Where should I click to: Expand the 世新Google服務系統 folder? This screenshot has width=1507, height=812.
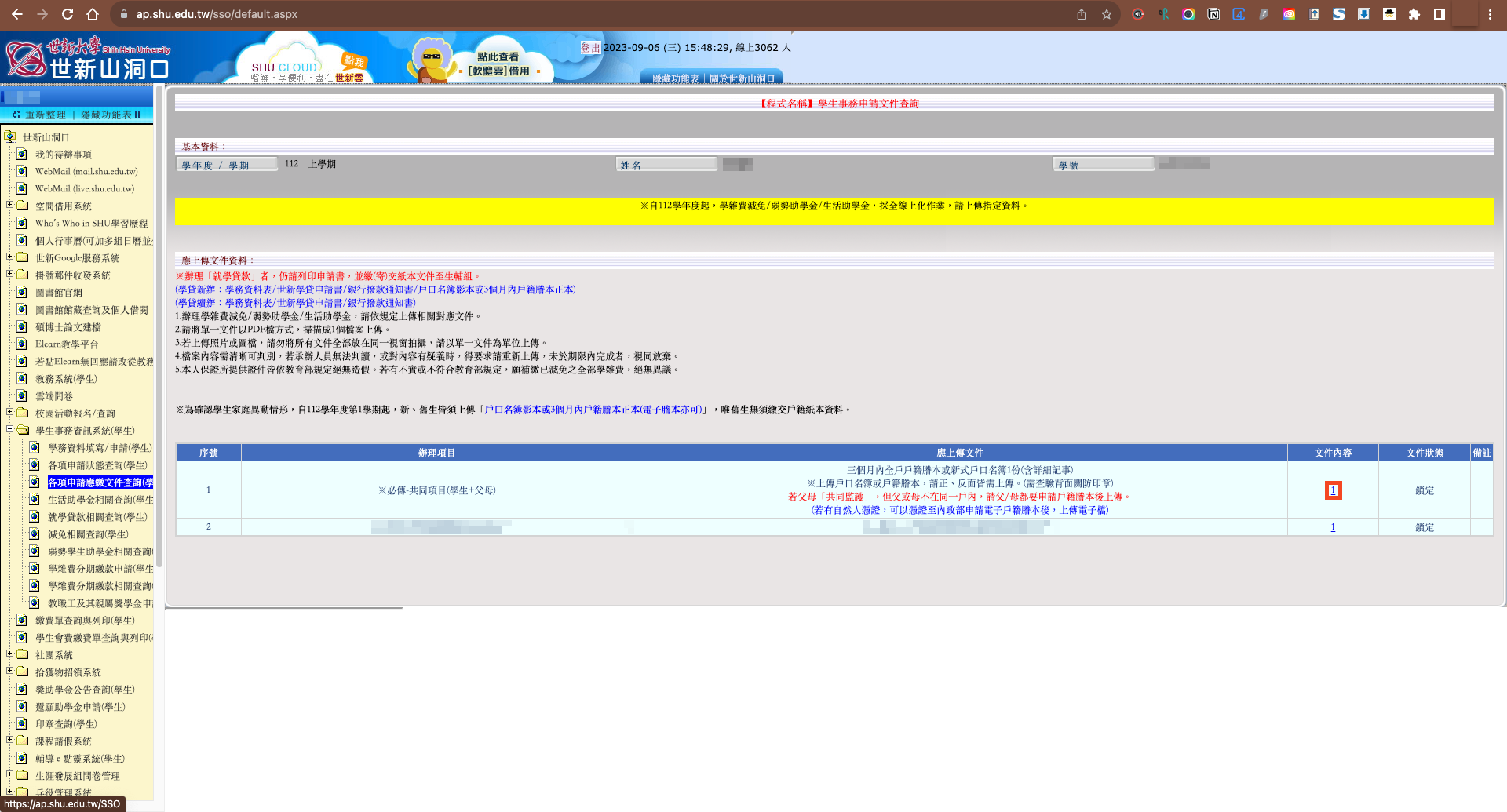9,257
